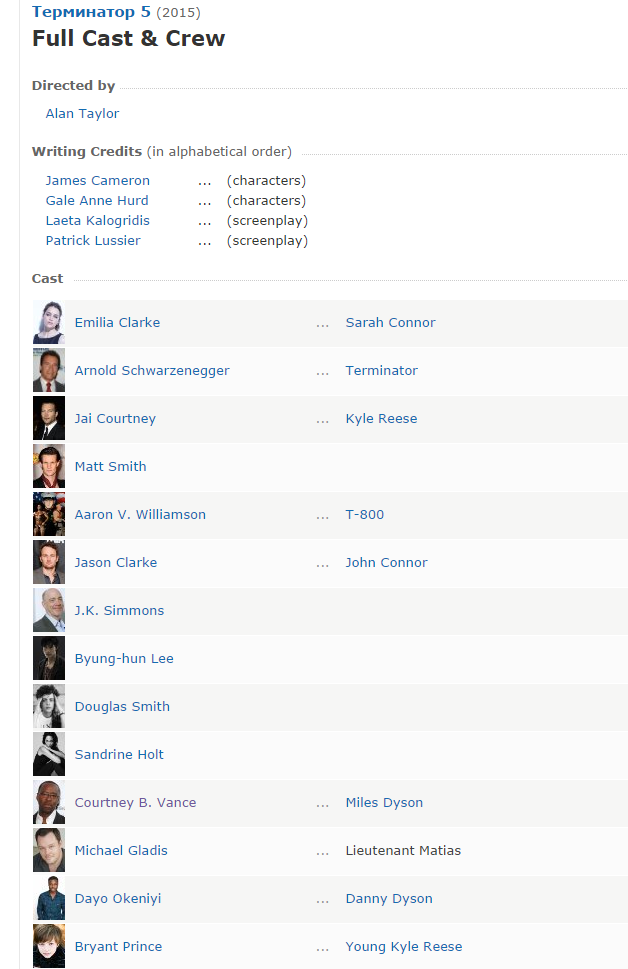Open Laeta Kalogridis' profile link
This screenshot has width=628, height=969.
click(98, 221)
